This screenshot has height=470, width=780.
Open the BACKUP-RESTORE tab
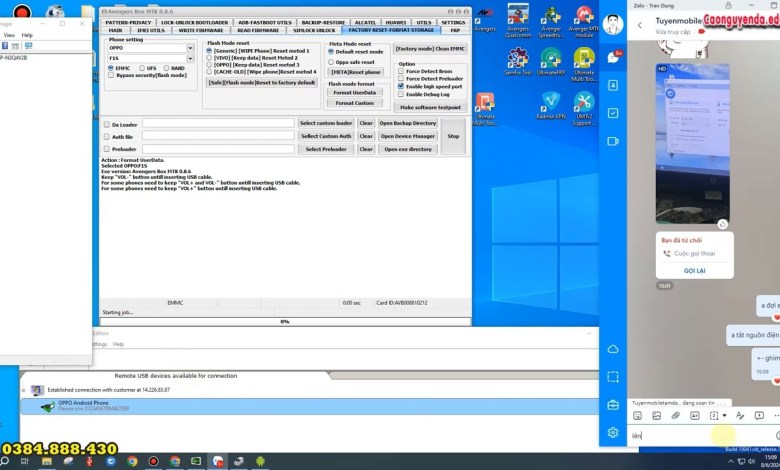tap(323, 22)
